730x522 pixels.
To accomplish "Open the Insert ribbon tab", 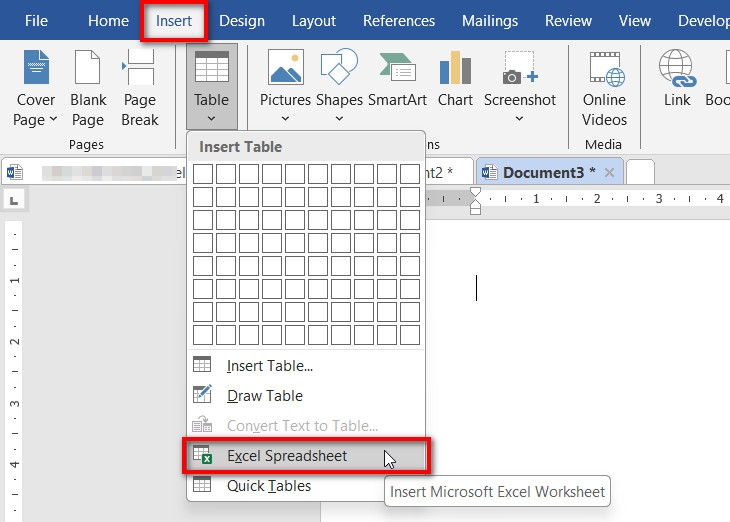I will click(174, 21).
